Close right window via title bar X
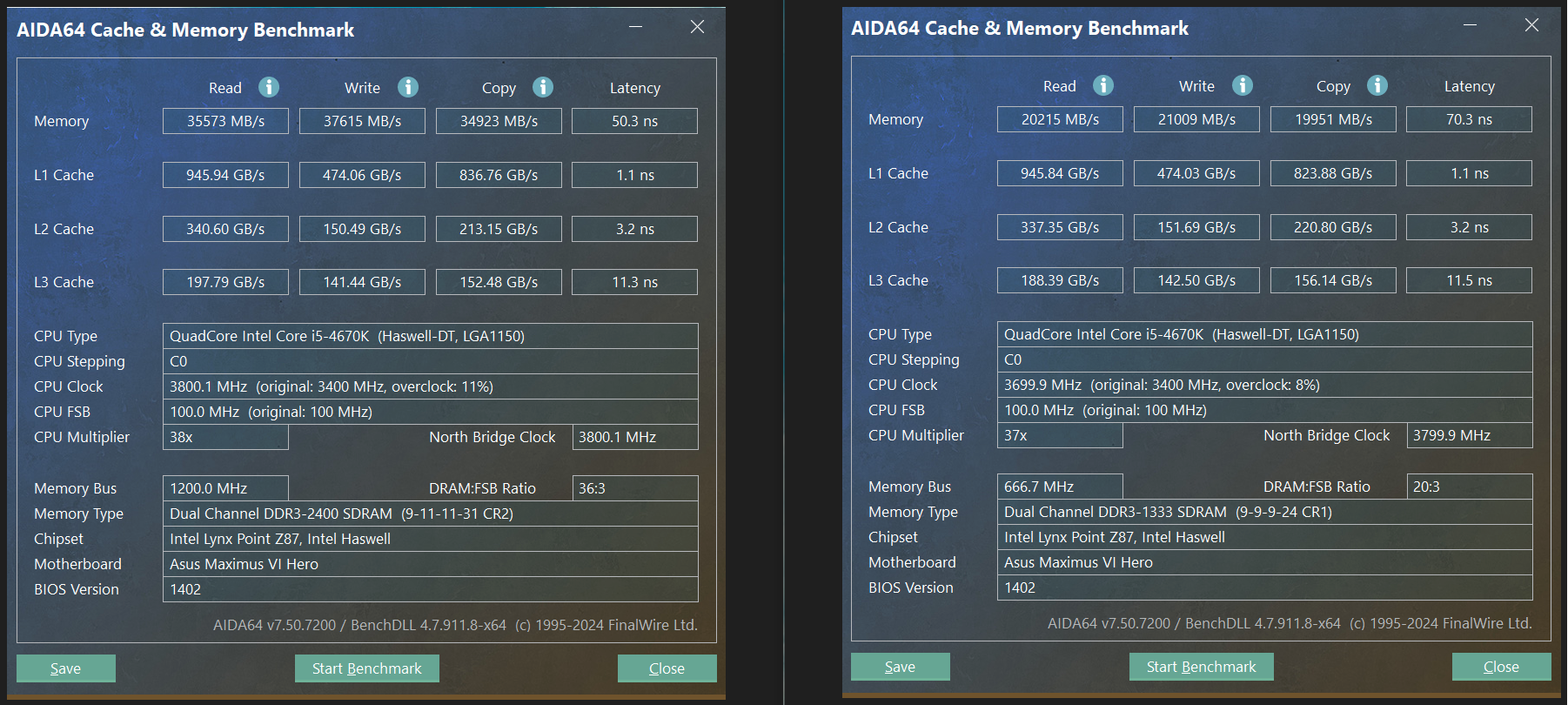Screen dimensions: 1568x705 coord(1531,25)
